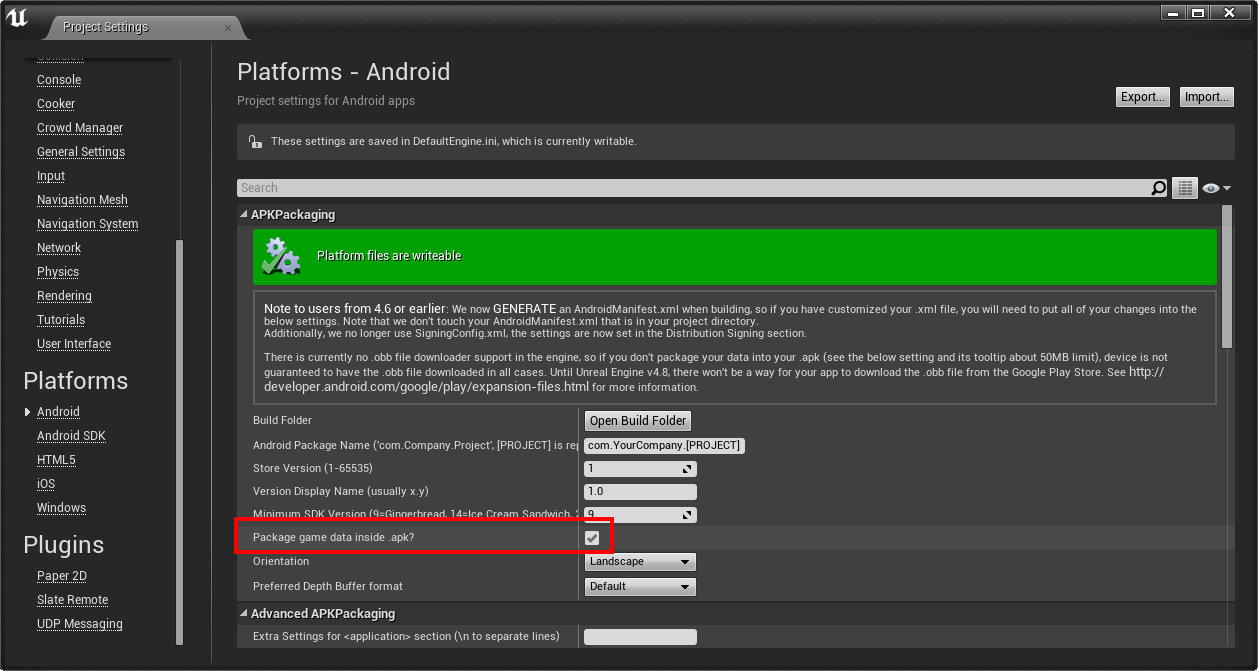This screenshot has height=671, width=1258.
Task: Click the search magnifier icon
Action: [x=1158, y=188]
